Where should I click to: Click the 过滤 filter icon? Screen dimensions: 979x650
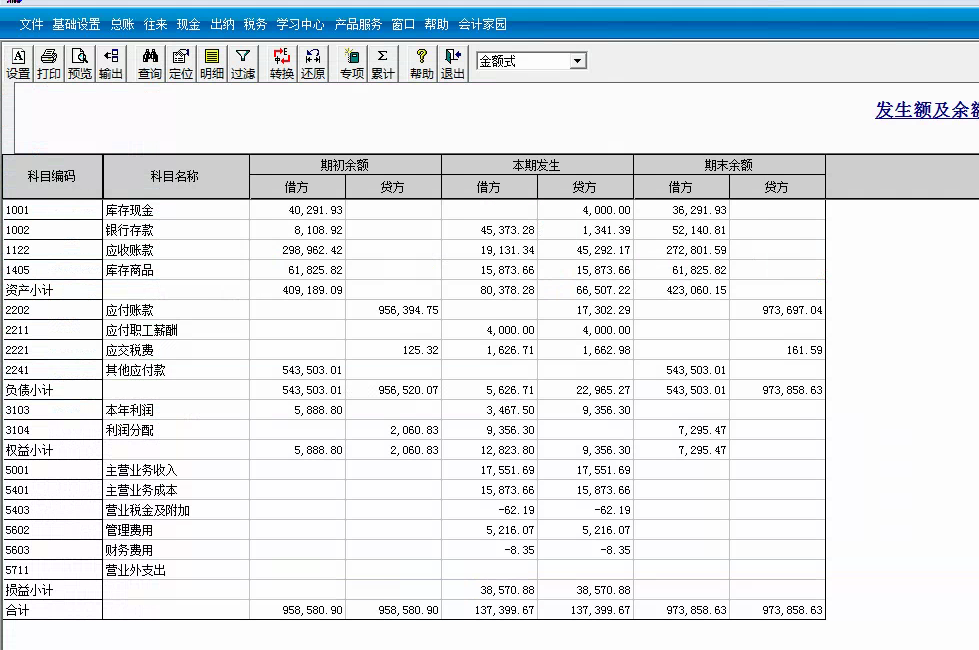[243, 64]
